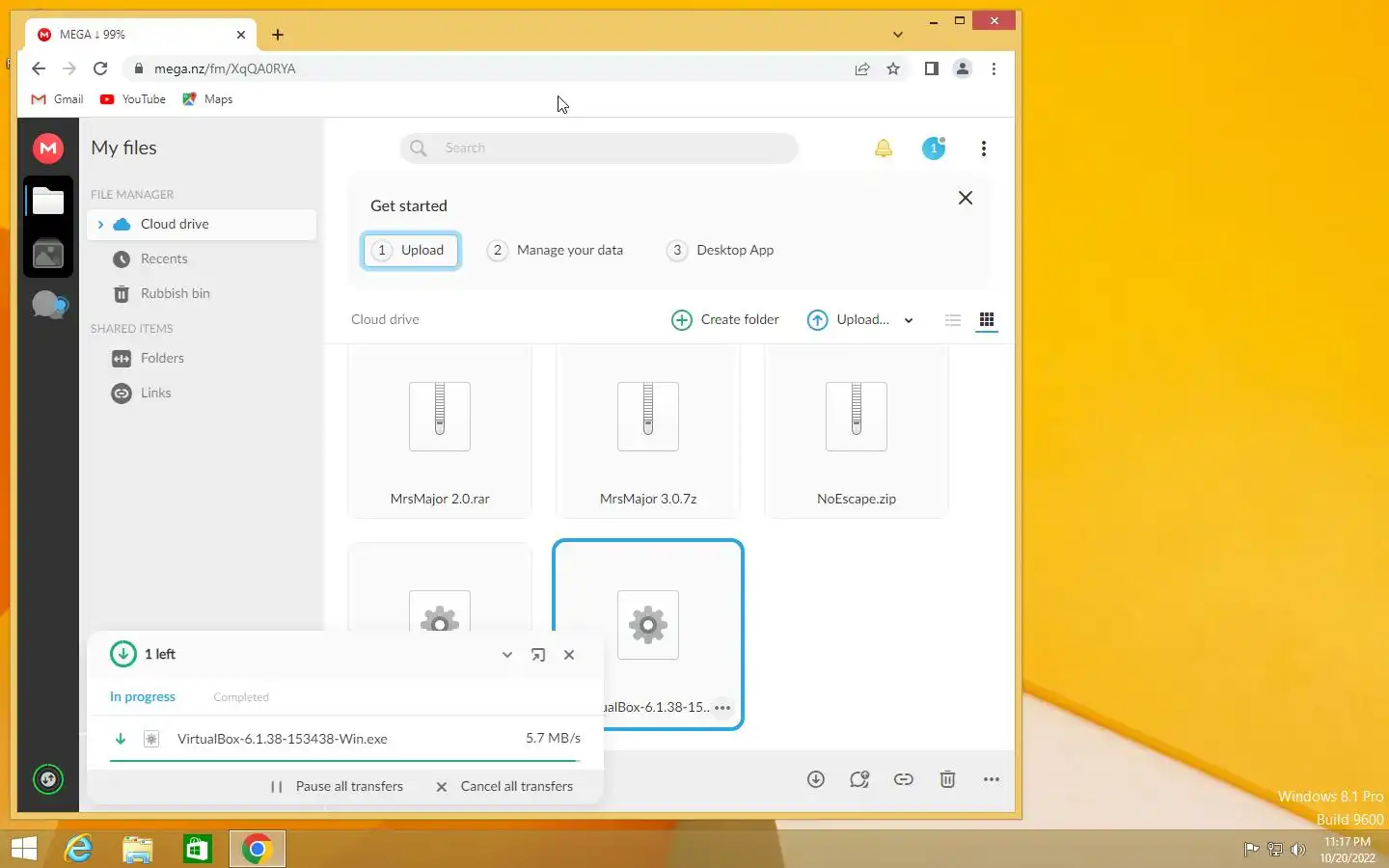The height and width of the screenshot is (868, 1389).
Task: Open Chrome's tab search dropdown arrow
Action: [x=898, y=35]
